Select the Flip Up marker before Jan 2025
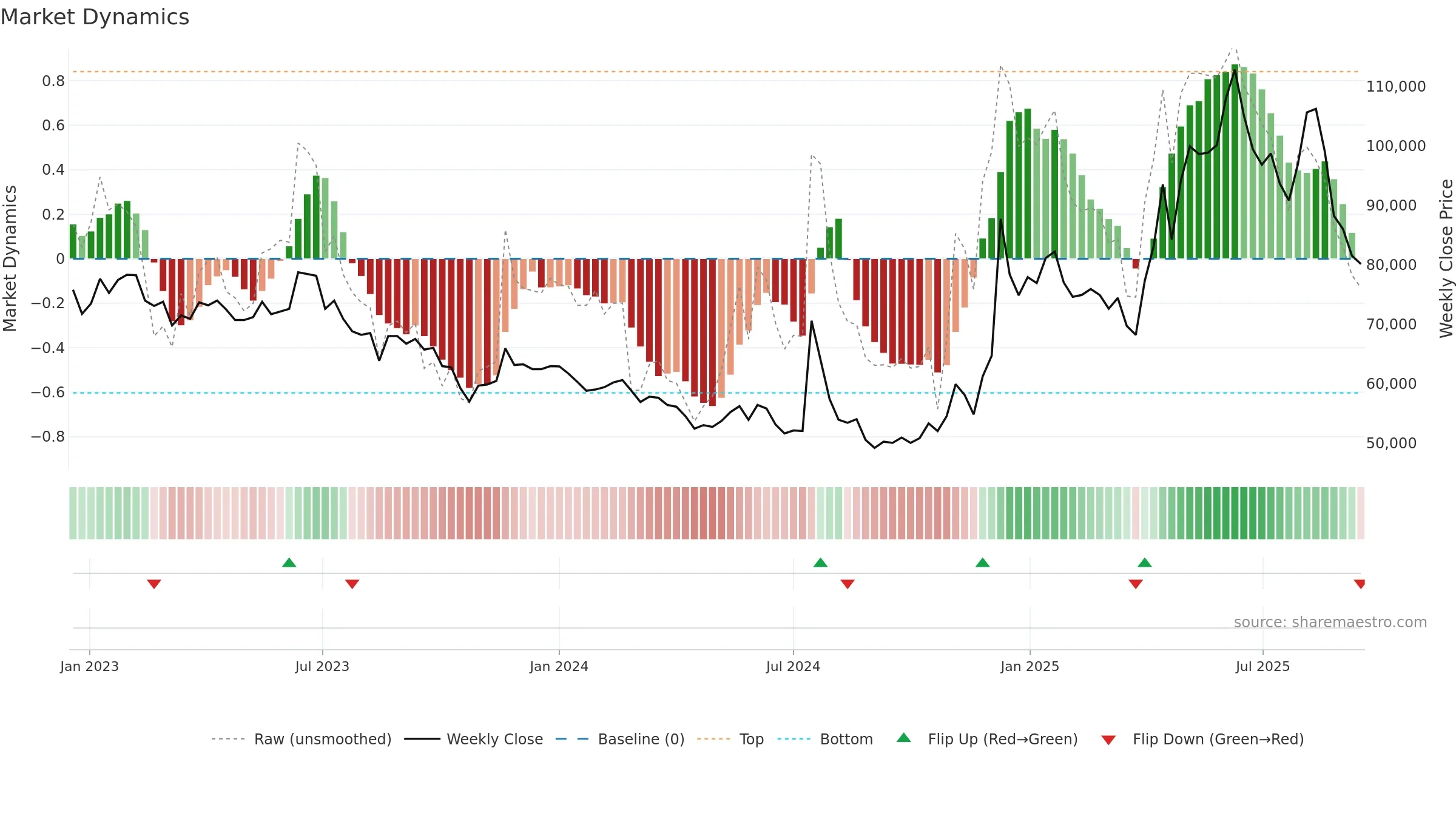 [983, 562]
